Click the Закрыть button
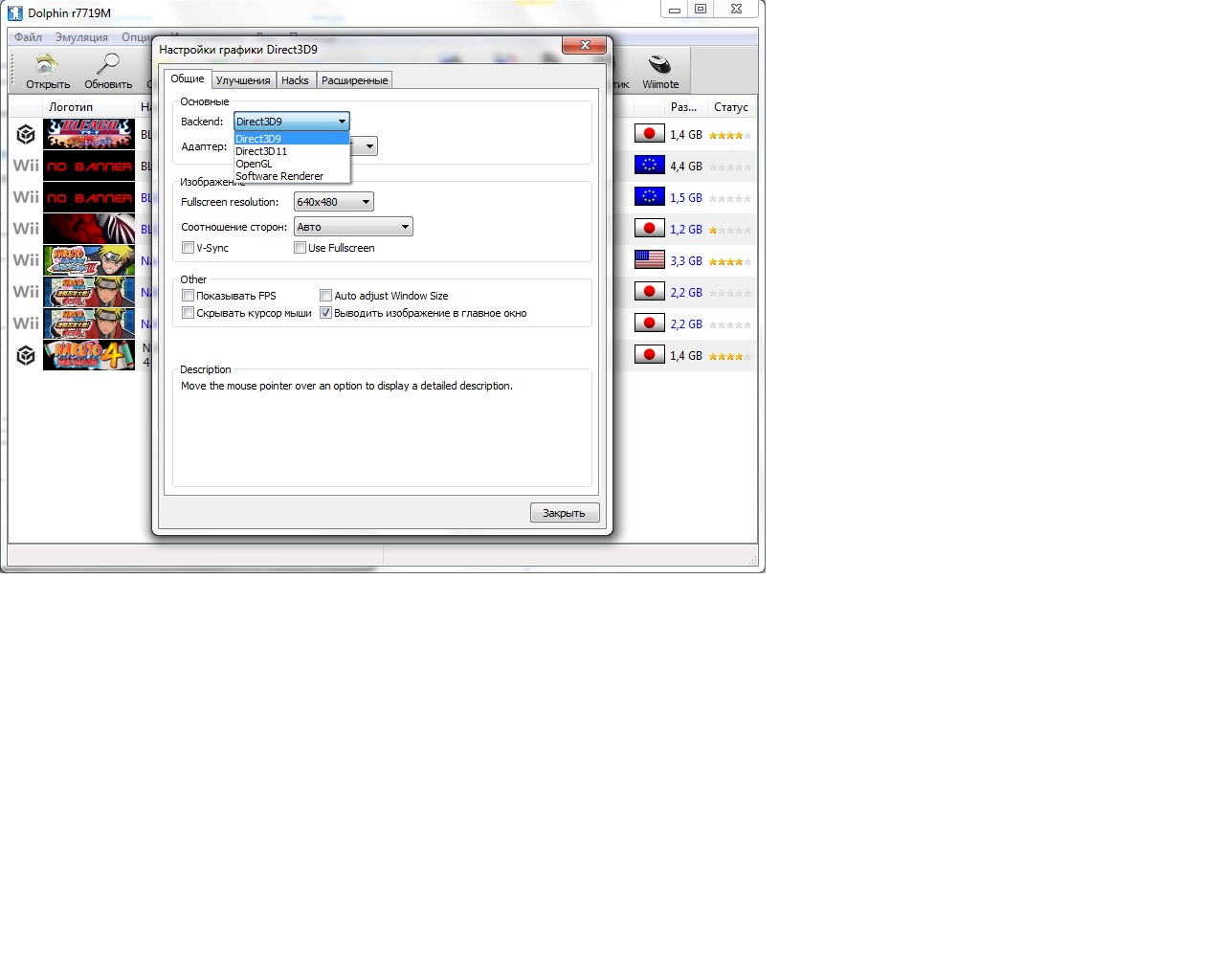The width and height of the screenshot is (1225, 980). [x=565, y=513]
